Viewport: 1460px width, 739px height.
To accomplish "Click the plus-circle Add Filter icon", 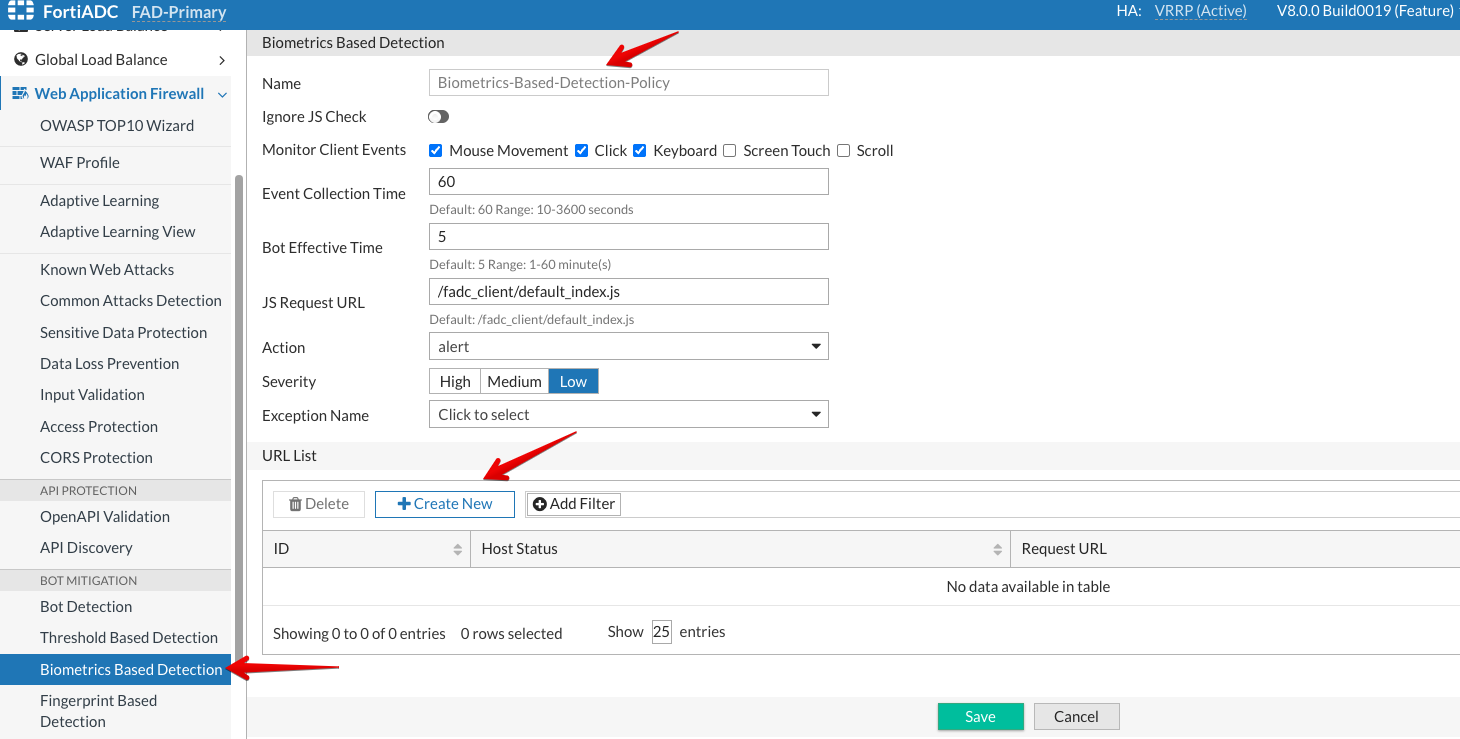I will pyautogui.click(x=540, y=504).
